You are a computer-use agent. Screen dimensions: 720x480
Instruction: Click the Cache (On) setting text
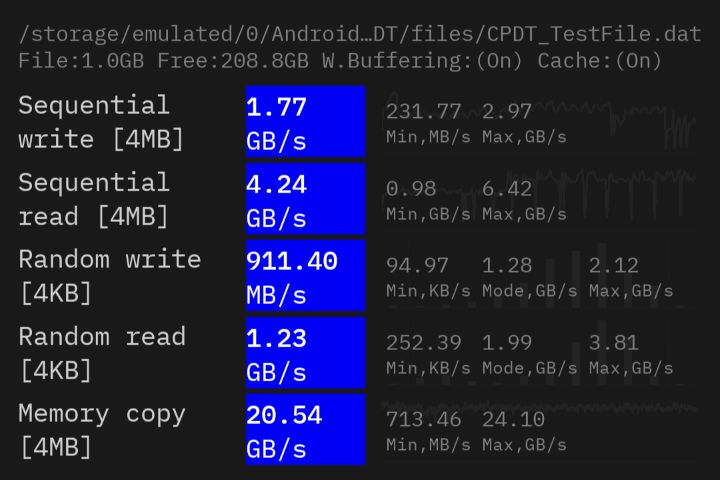point(599,61)
